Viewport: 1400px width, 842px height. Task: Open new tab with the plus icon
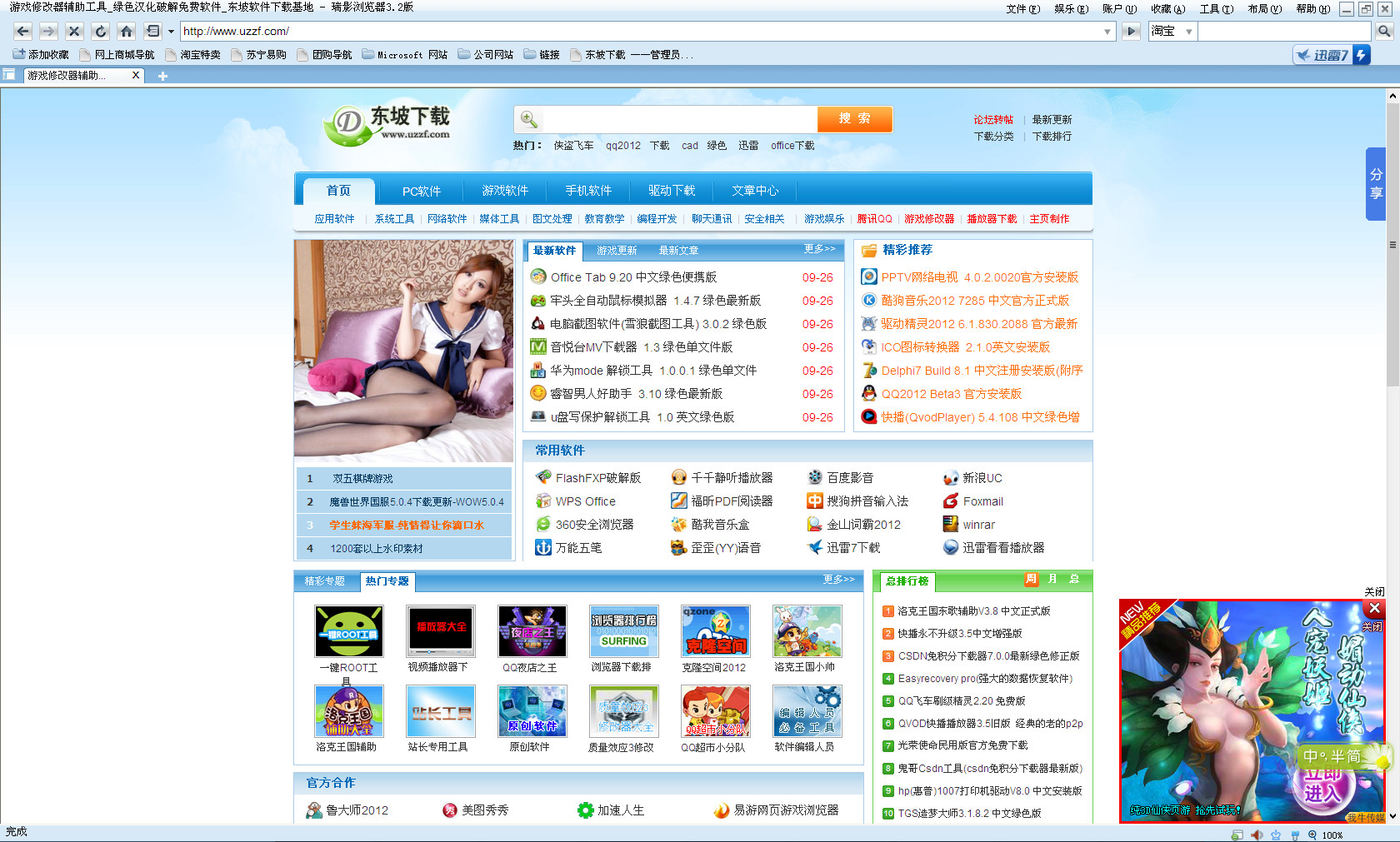click(x=162, y=76)
